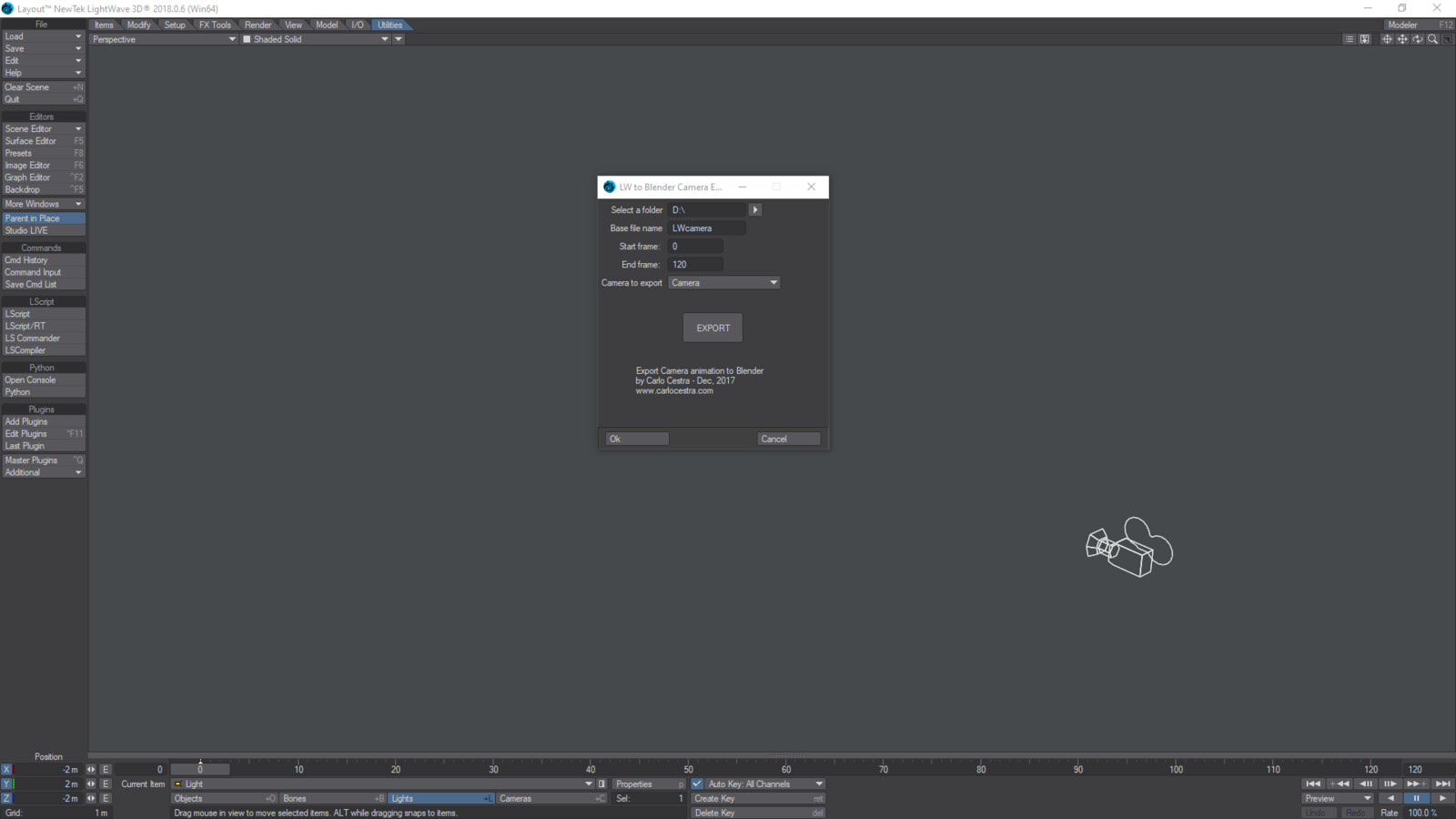Open envelope E button for X
The height and width of the screenshot is (819, 1456).
[x=106, y=769]
